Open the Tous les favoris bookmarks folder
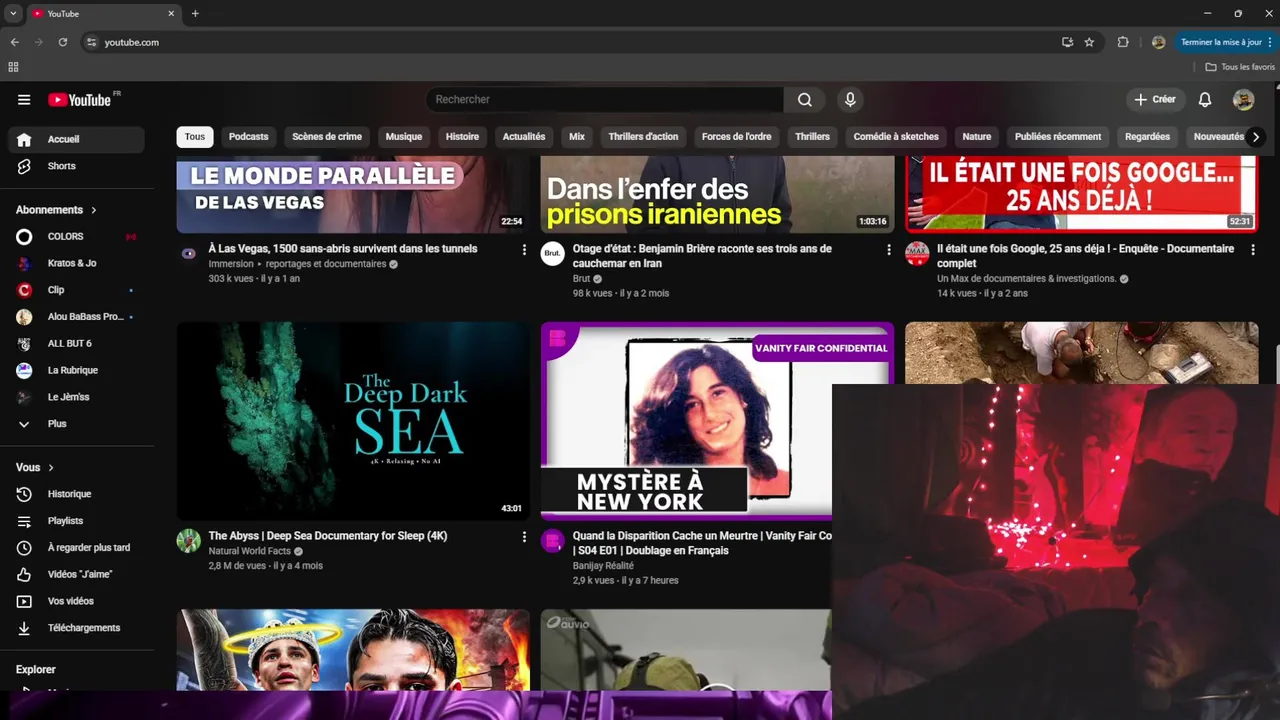Screen dimensions: 1280x720 pos(1240,67)
